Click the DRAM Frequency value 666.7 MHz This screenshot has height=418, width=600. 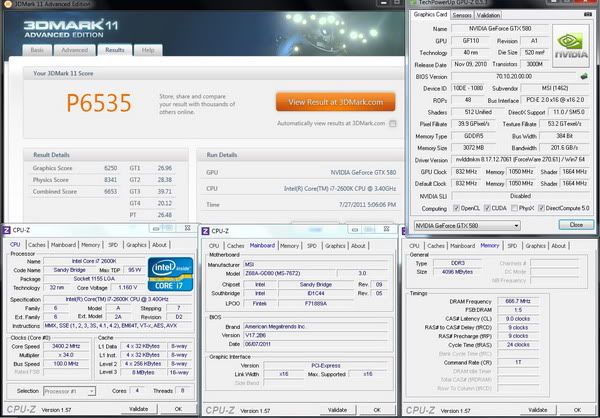coord(518,301)
